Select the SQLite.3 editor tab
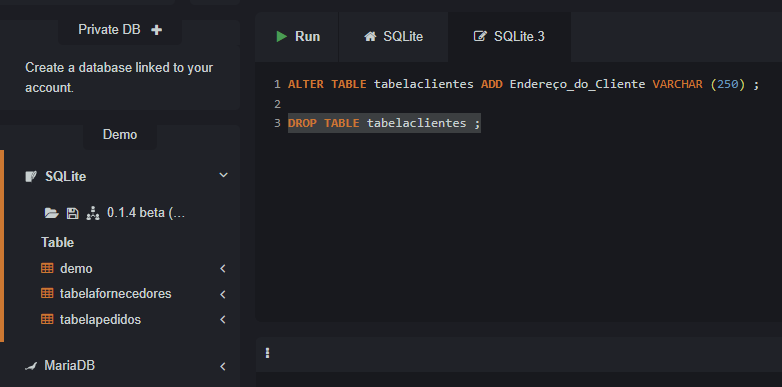This screenshot has width=782, height=387. click(509, 36)
